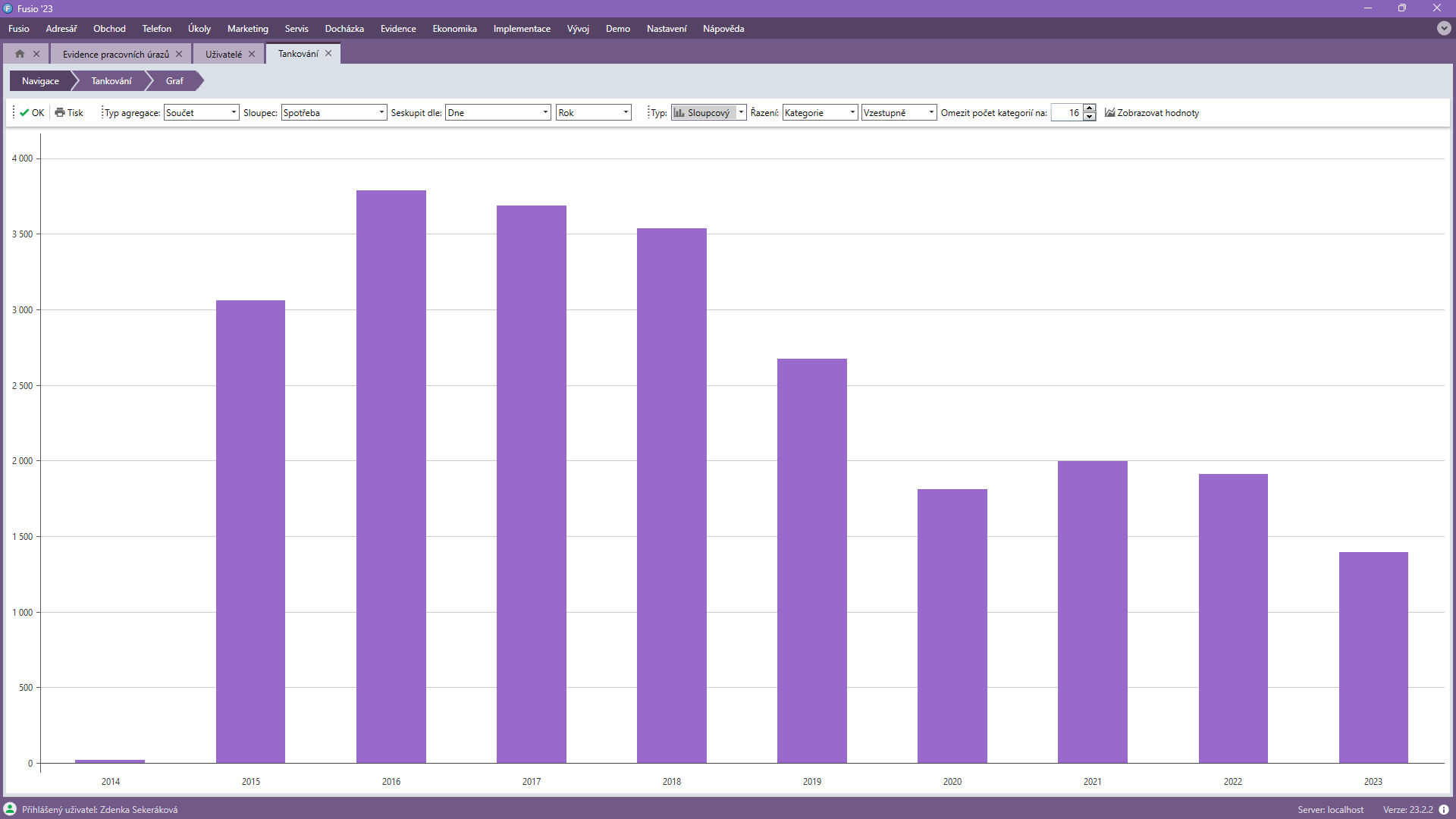This screenshot has height=819, width=1456.
Task: Click the OK checkmark icon
Action: (x=24, y=113)
